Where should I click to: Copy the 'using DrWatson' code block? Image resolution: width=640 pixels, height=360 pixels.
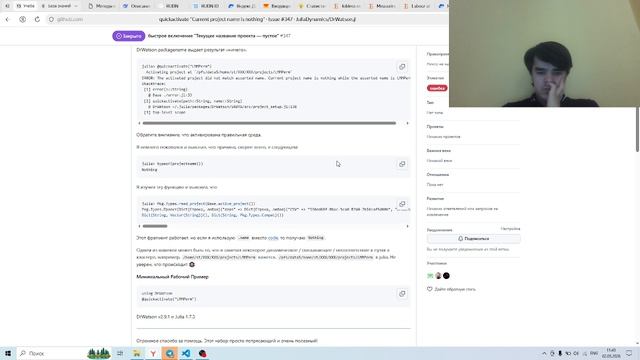(x=402, y=294)
